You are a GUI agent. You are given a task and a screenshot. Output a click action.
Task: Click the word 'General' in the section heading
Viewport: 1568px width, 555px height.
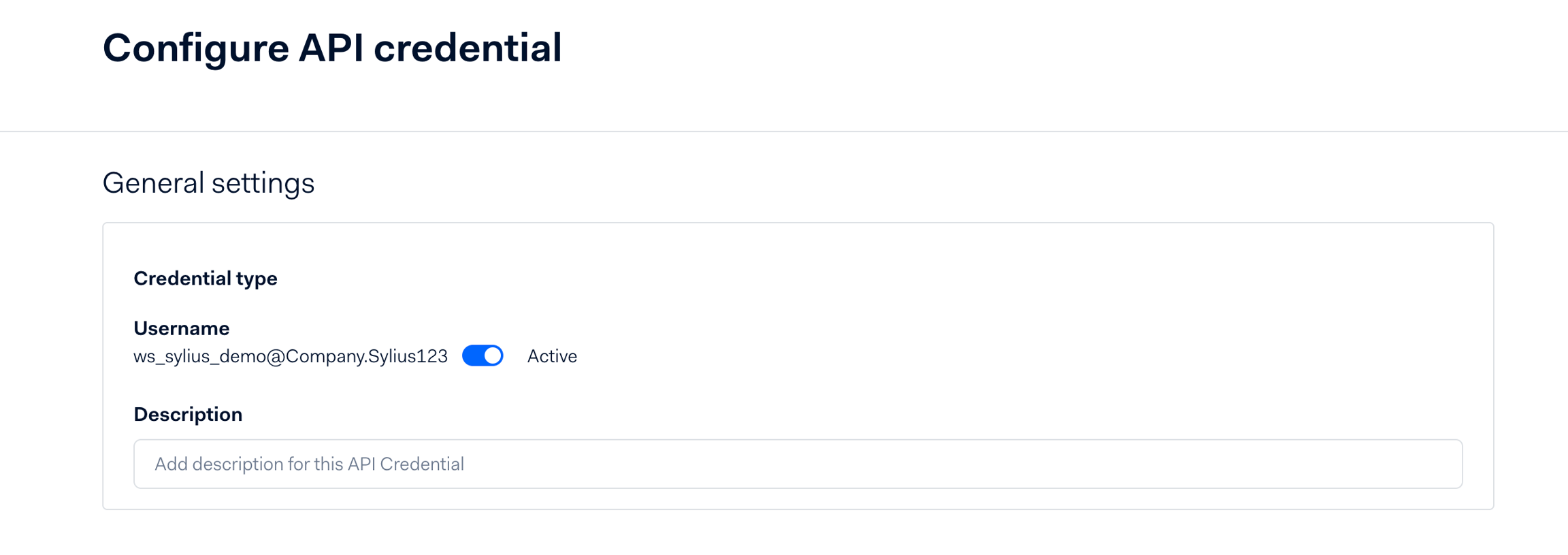tap(153, 183)
